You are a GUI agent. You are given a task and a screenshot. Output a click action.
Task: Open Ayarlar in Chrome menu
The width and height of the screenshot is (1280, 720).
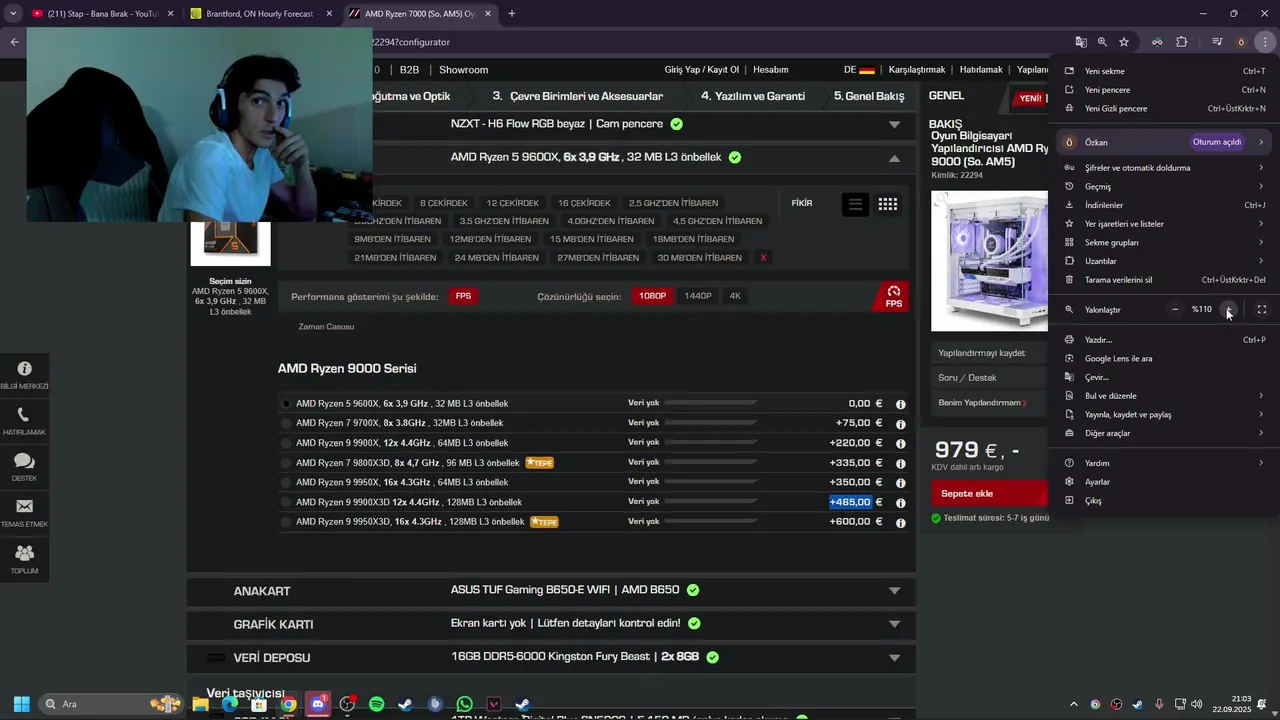click(1165, 482)
